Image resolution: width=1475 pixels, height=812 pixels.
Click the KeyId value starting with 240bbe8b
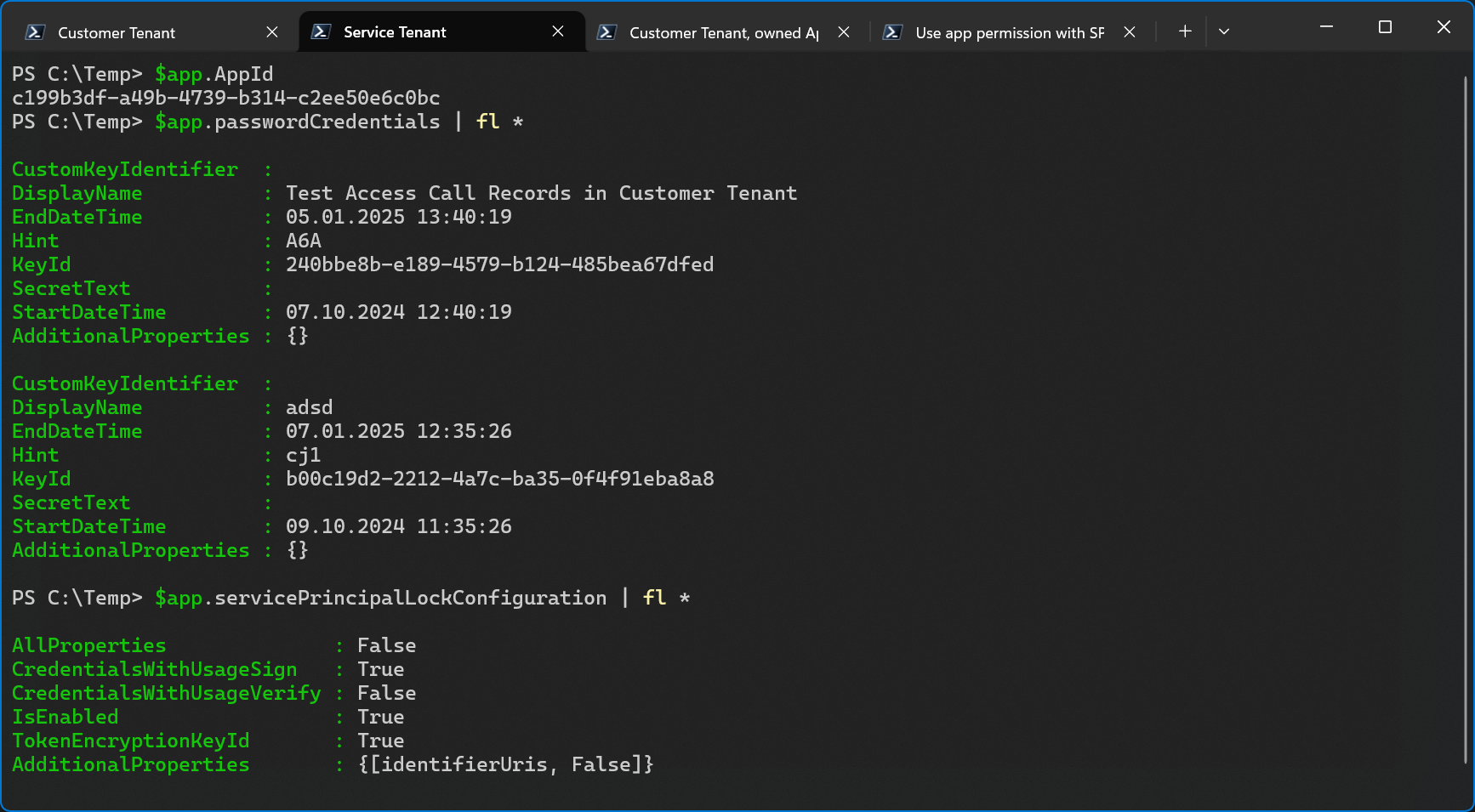coord(499,264)
